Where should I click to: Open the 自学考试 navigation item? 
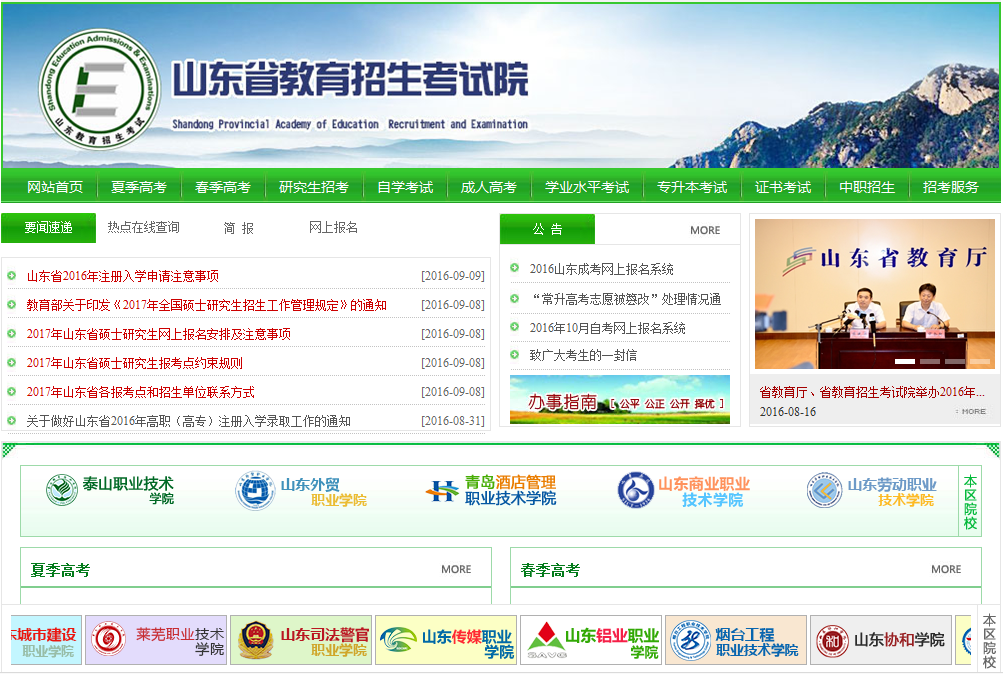pyautogui.click(x=405, y=187)
